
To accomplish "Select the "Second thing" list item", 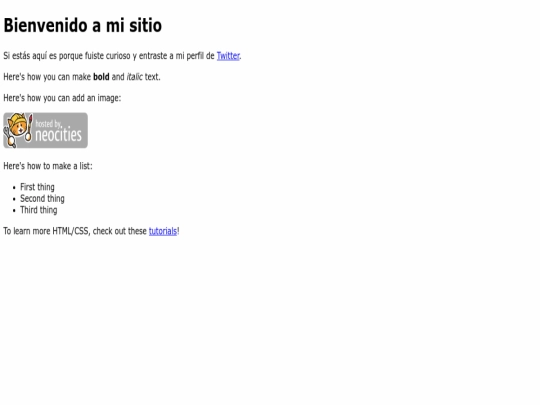I will coord(42,199).
